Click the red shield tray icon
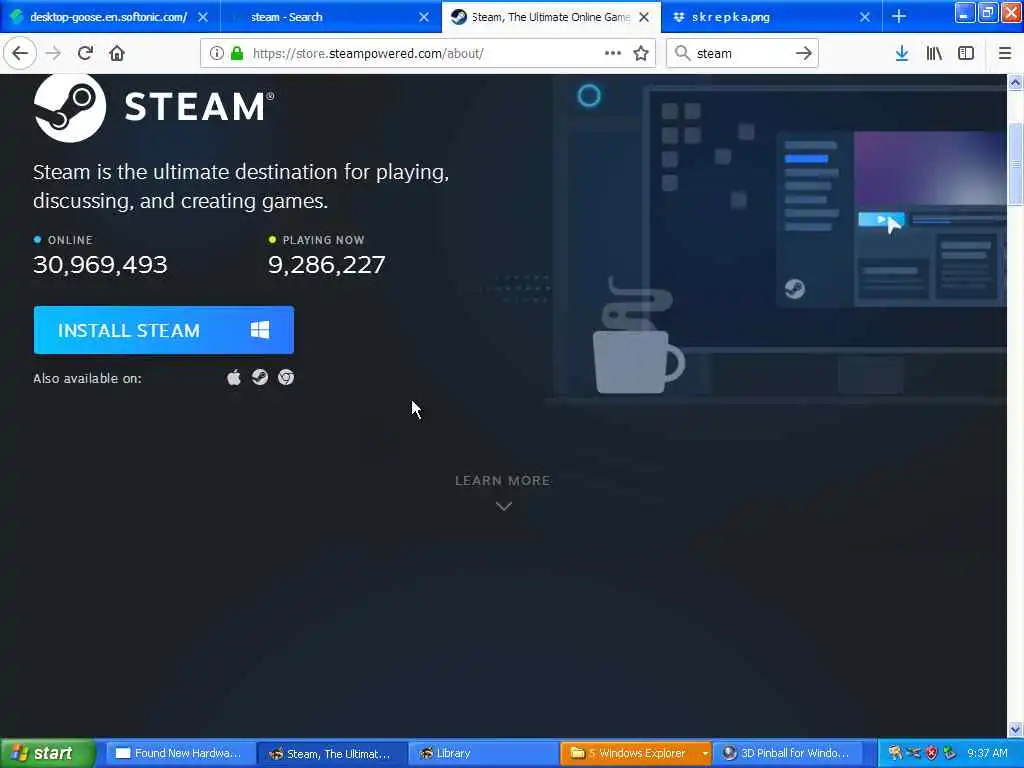 pos(931,753)
